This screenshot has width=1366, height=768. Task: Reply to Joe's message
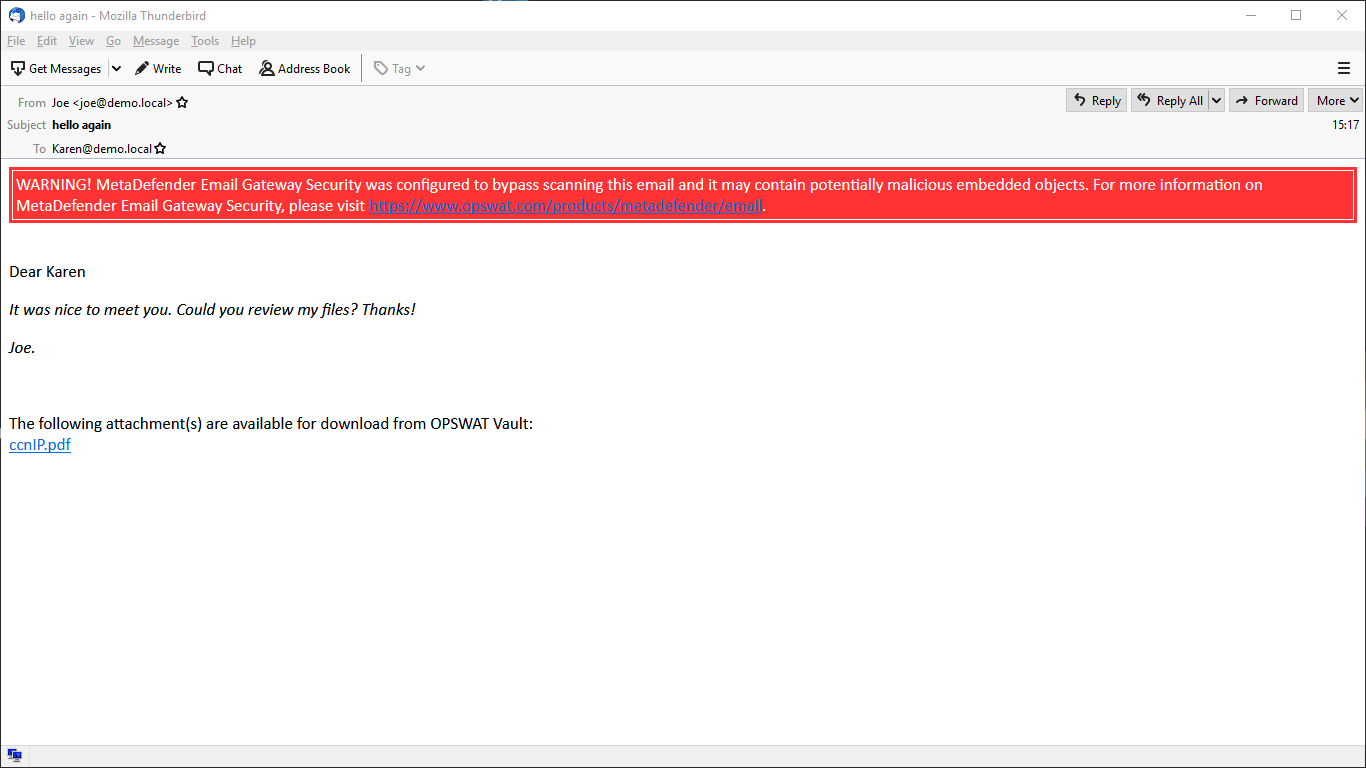(x=1096, y=100)
